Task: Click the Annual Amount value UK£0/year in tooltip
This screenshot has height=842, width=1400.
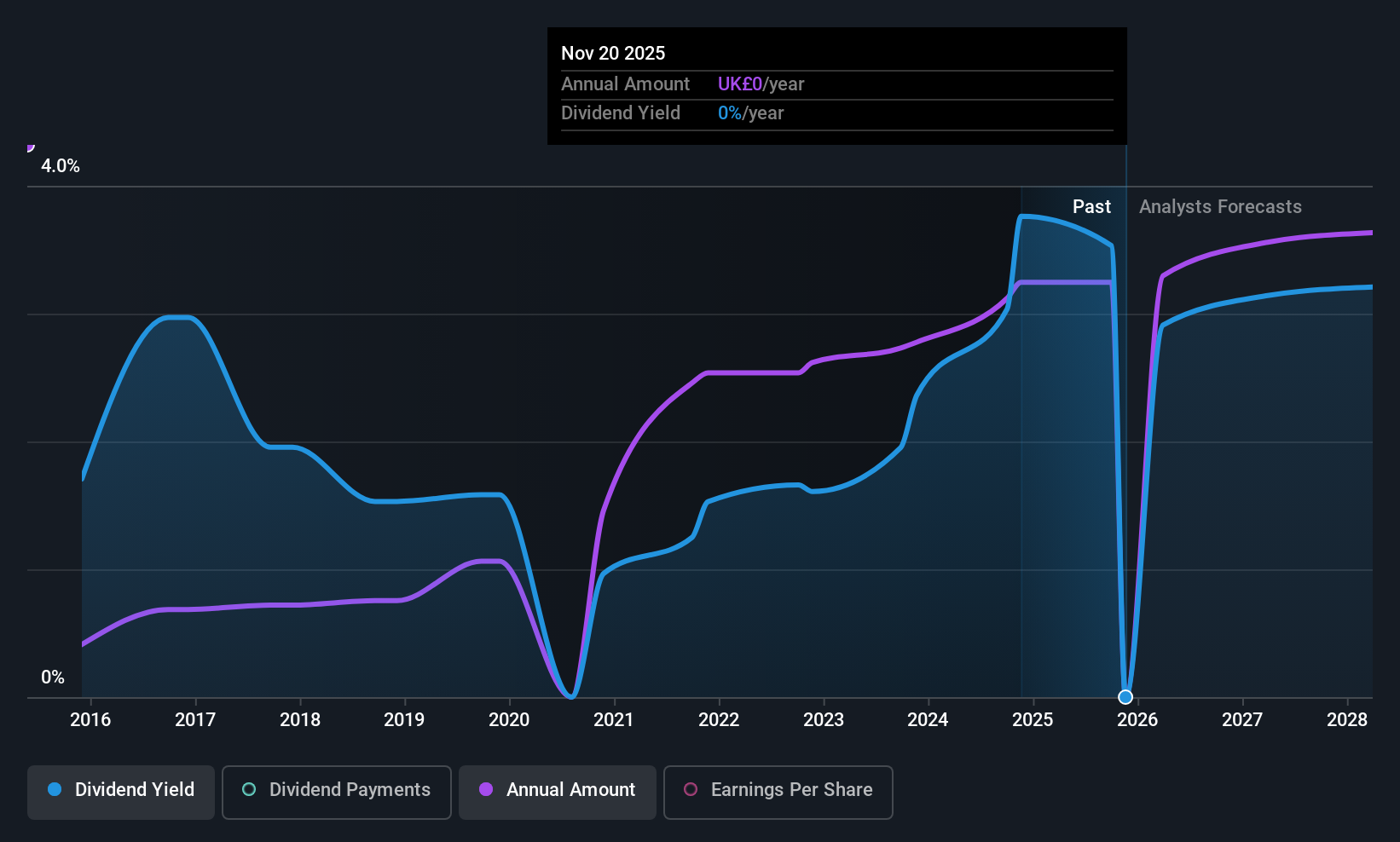Action: [x=760, y=84]
